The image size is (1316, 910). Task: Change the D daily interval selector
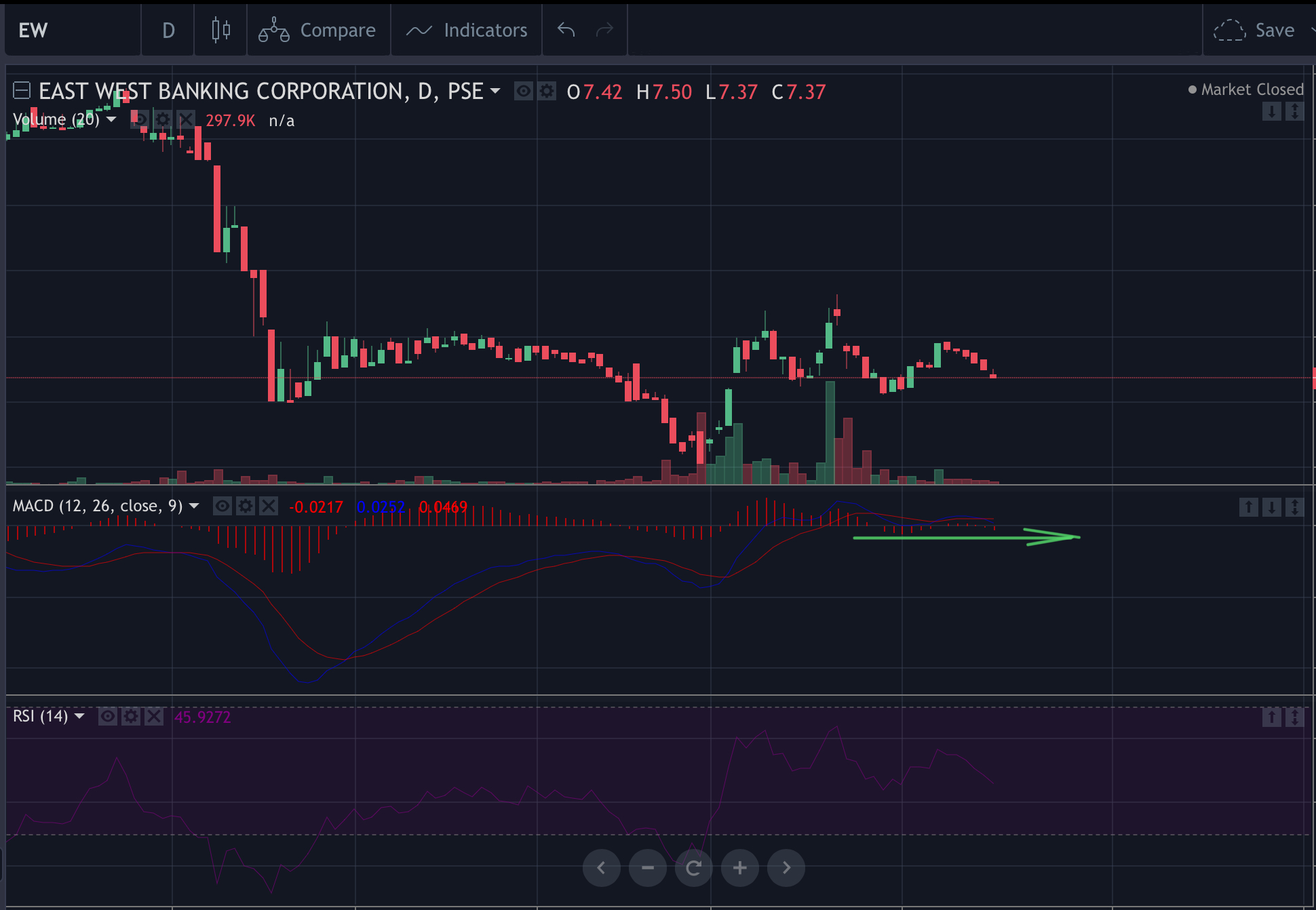168,31
